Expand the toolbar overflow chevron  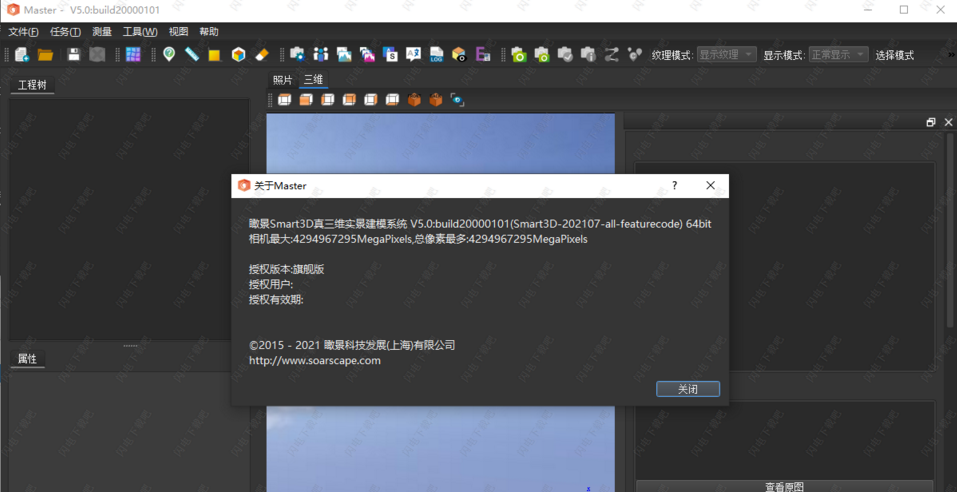point(951,55)
